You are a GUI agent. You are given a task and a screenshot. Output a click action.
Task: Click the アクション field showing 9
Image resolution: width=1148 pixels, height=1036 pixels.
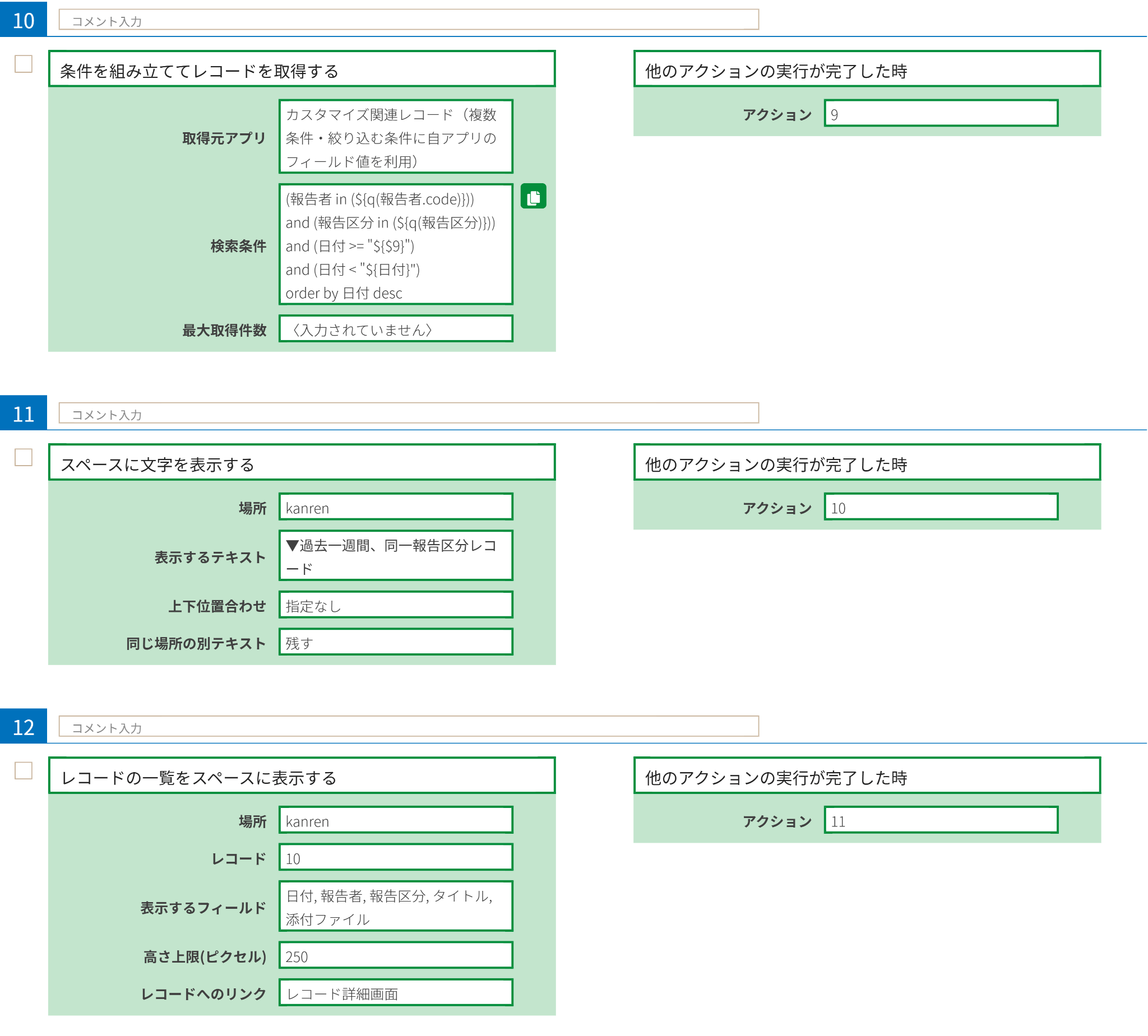[x=941, y=114]
